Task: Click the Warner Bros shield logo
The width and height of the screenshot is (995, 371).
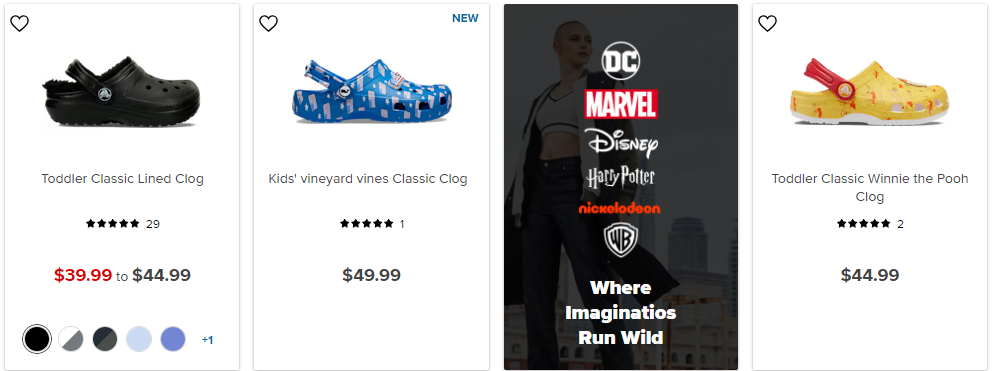Action: (x=621, y=241)
